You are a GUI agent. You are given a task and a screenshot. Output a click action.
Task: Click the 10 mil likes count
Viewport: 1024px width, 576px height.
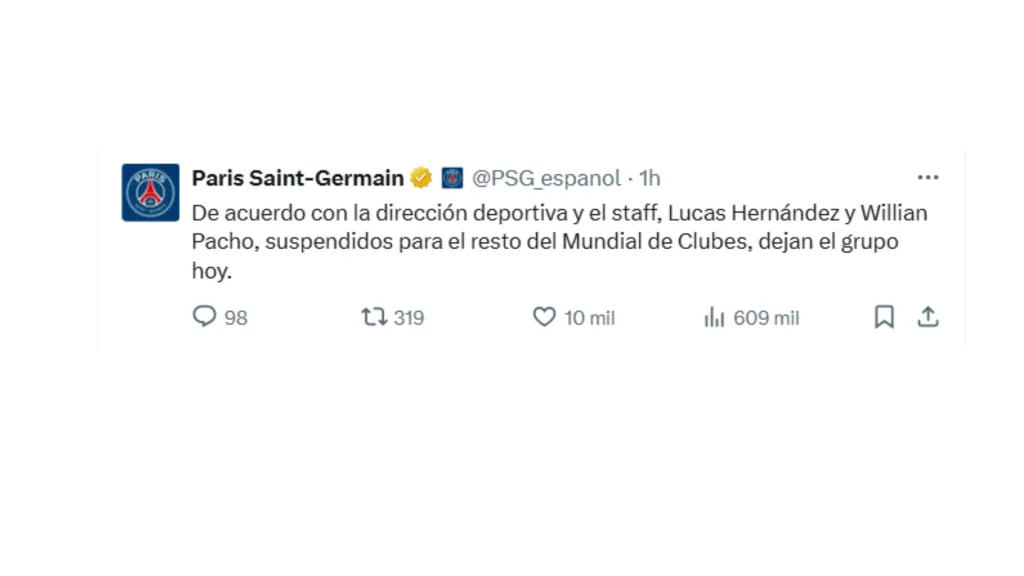point(589,318)
